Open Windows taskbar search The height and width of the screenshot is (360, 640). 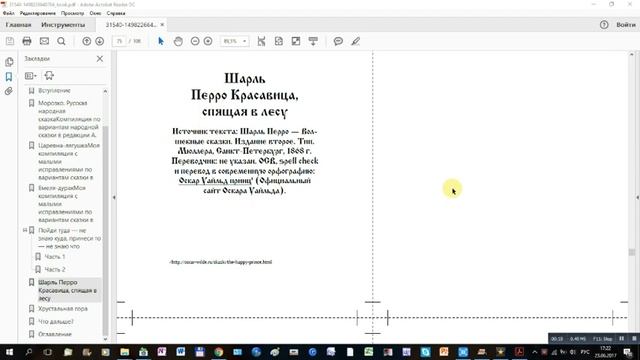pos(29,352)
